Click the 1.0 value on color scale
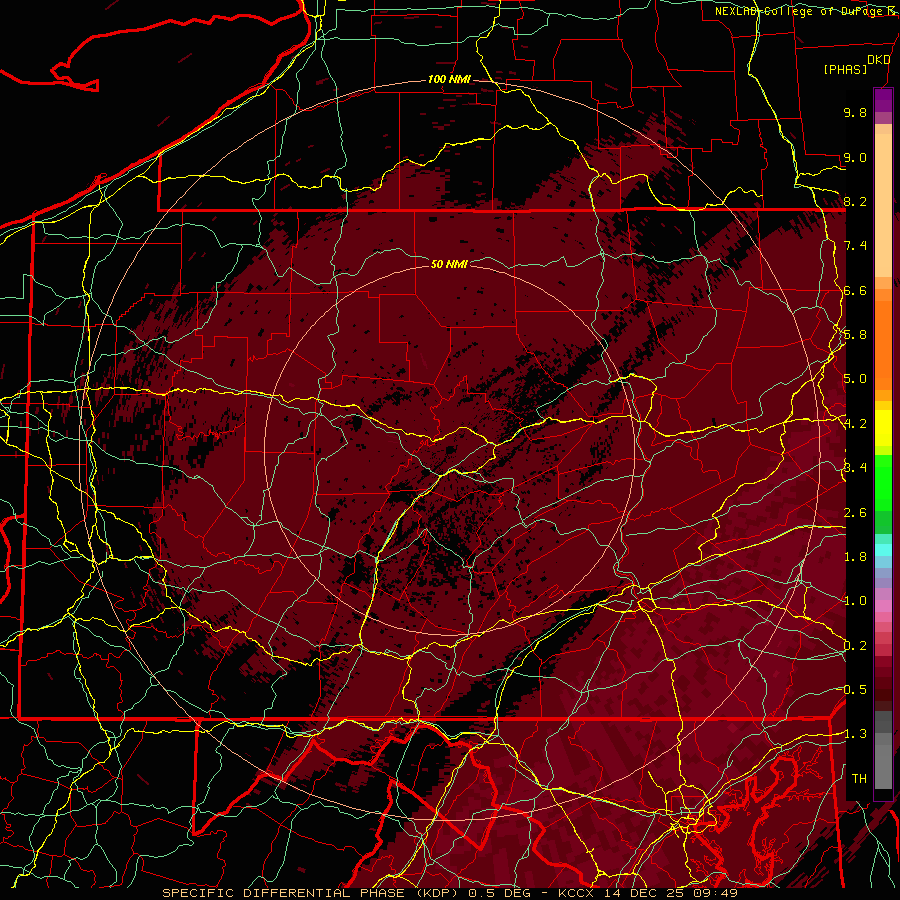The image size is (900, 900). 855,601
